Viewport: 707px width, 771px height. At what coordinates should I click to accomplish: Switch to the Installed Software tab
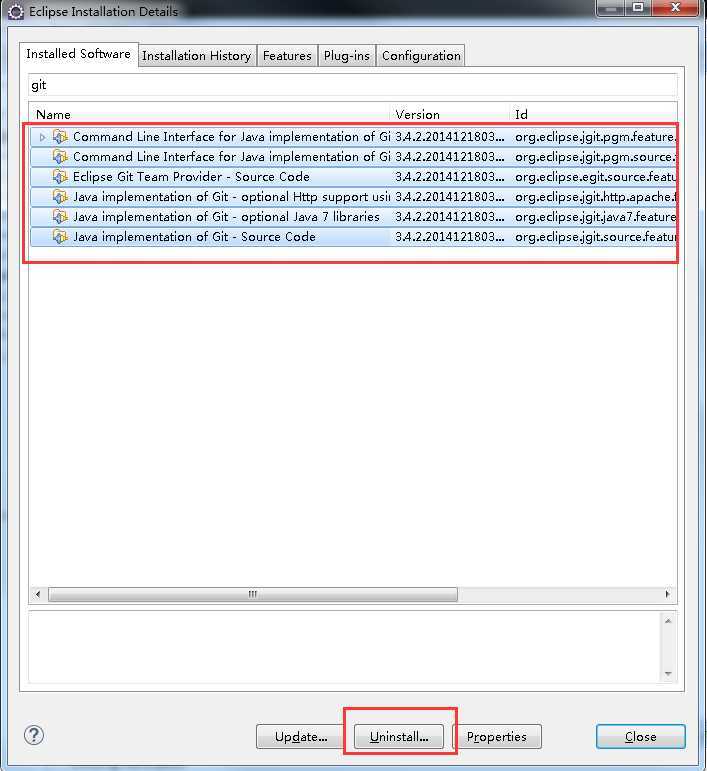point(78,54)
